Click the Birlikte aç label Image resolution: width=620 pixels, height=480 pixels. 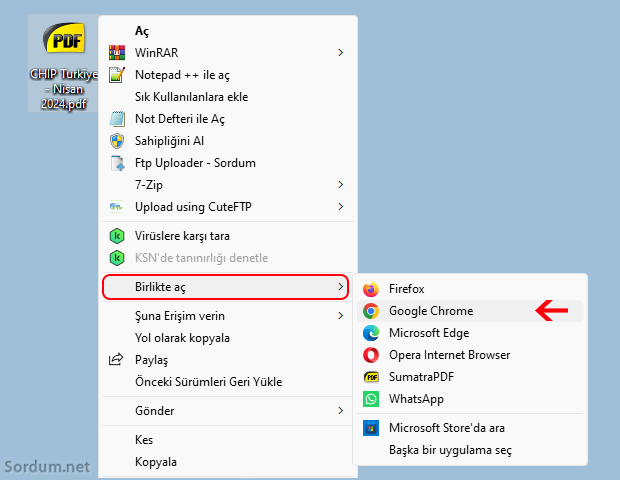(160, 287)
